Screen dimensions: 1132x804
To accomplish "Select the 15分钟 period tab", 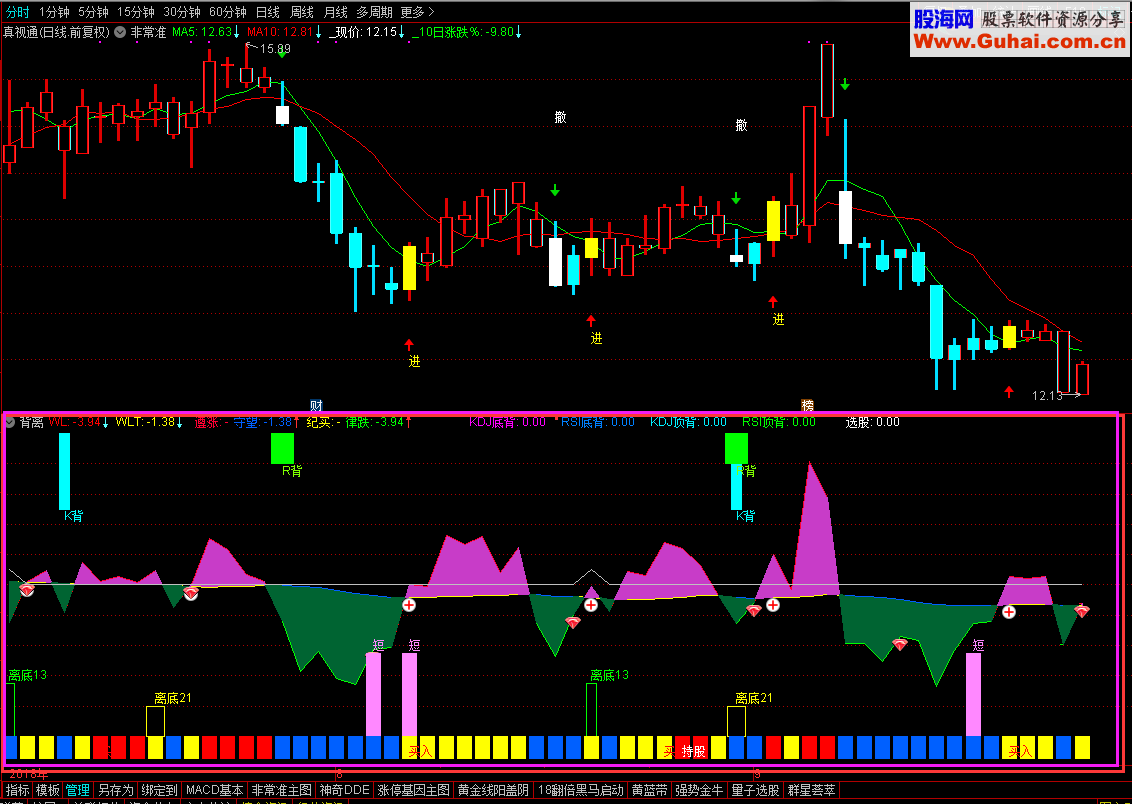I will click(136, 12).
